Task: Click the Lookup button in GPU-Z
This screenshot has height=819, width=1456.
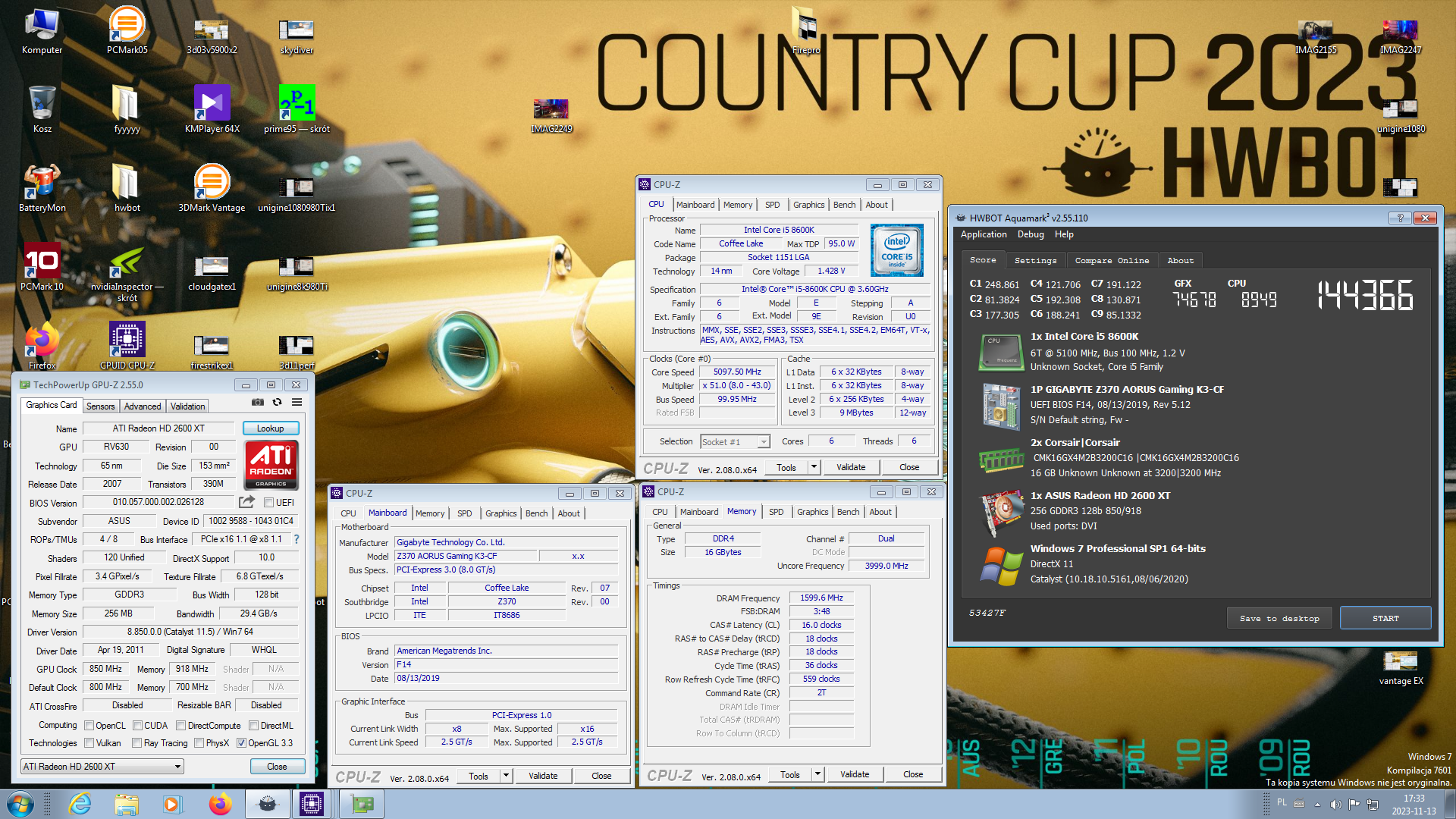Action: [270, 428]
